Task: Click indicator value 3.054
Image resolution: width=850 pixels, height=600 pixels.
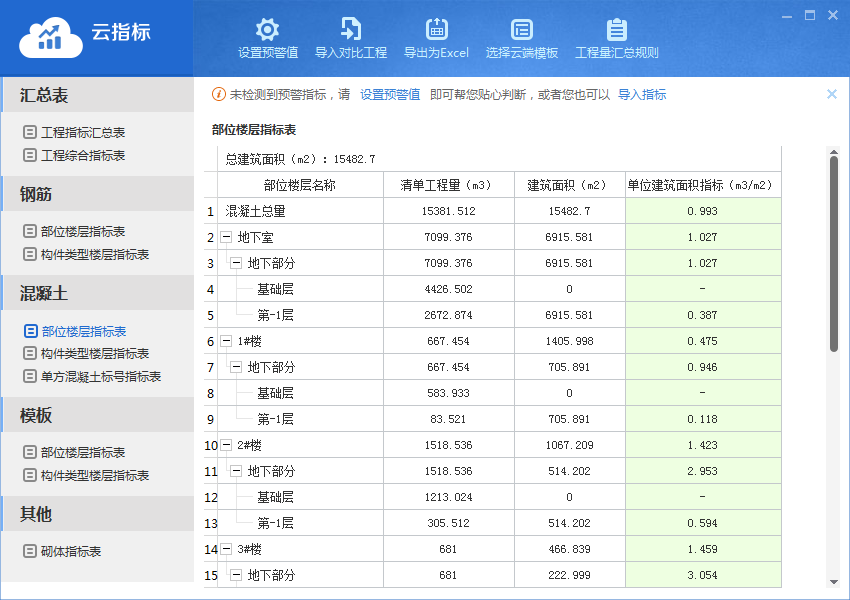Action: click(703, 575)
